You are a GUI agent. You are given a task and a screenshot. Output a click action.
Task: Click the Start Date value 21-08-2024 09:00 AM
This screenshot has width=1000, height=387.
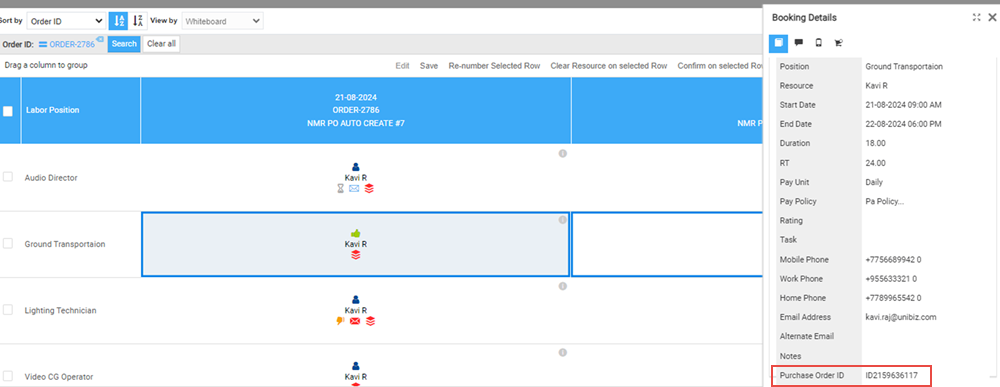coord(903,105)
